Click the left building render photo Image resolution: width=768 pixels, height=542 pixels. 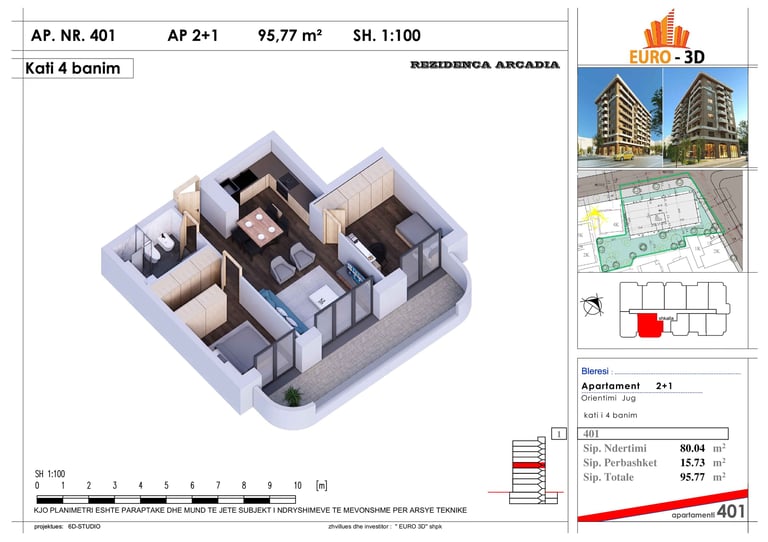click(x=620, y=118)
